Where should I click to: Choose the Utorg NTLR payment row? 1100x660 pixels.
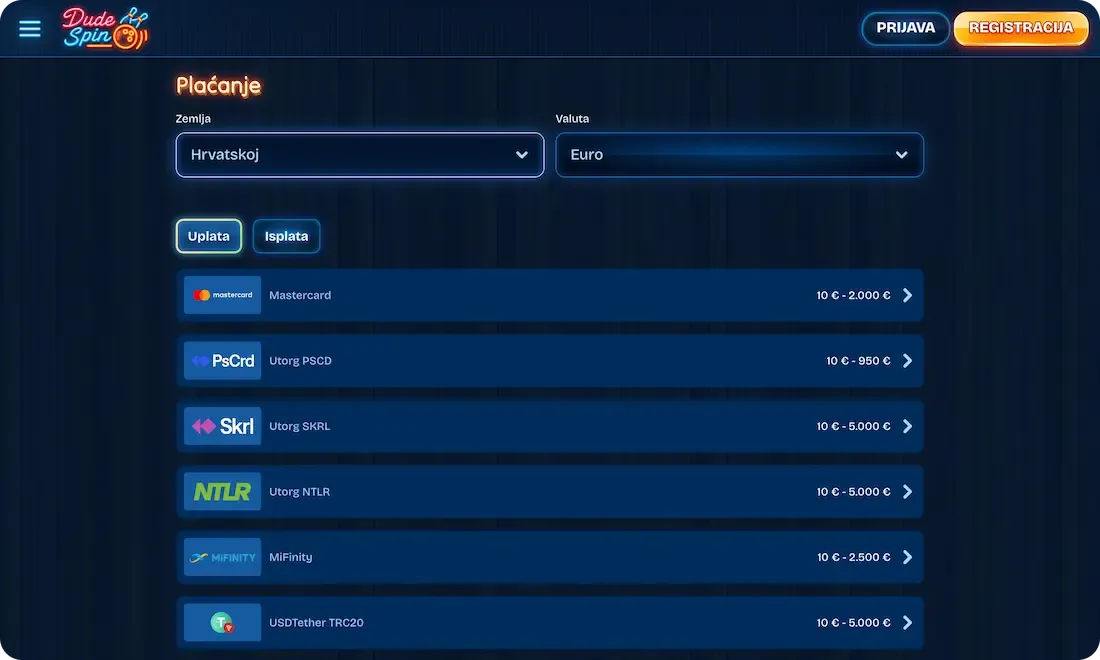coord(550,492)
